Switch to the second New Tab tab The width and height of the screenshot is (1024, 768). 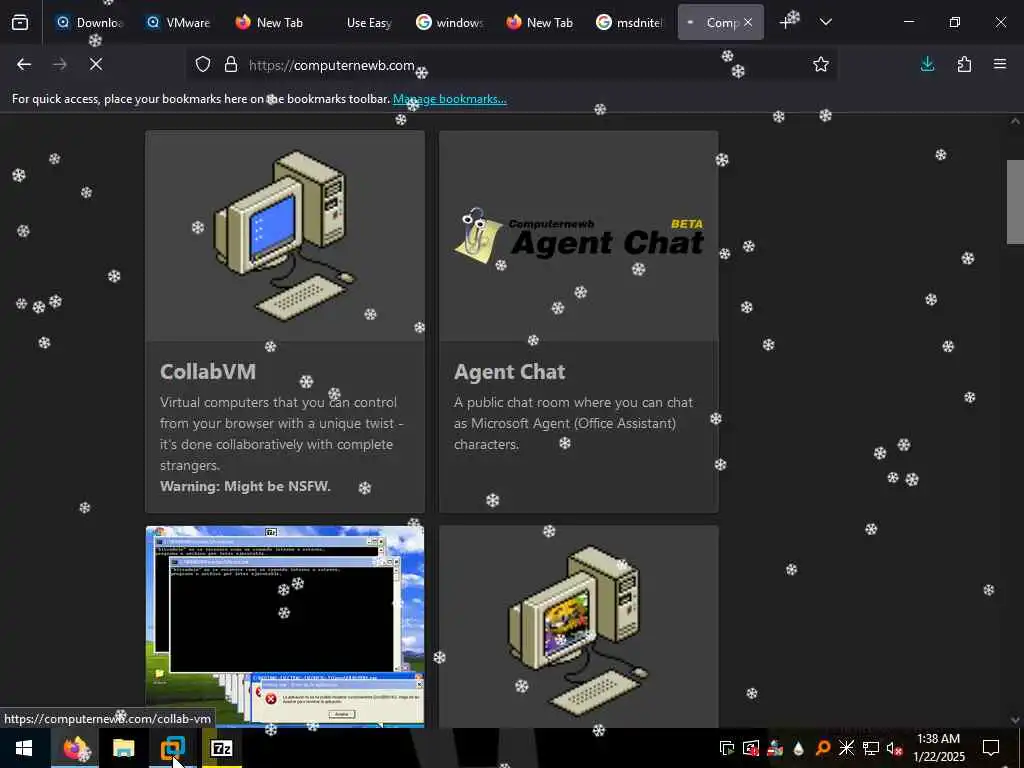pos(539,22)
